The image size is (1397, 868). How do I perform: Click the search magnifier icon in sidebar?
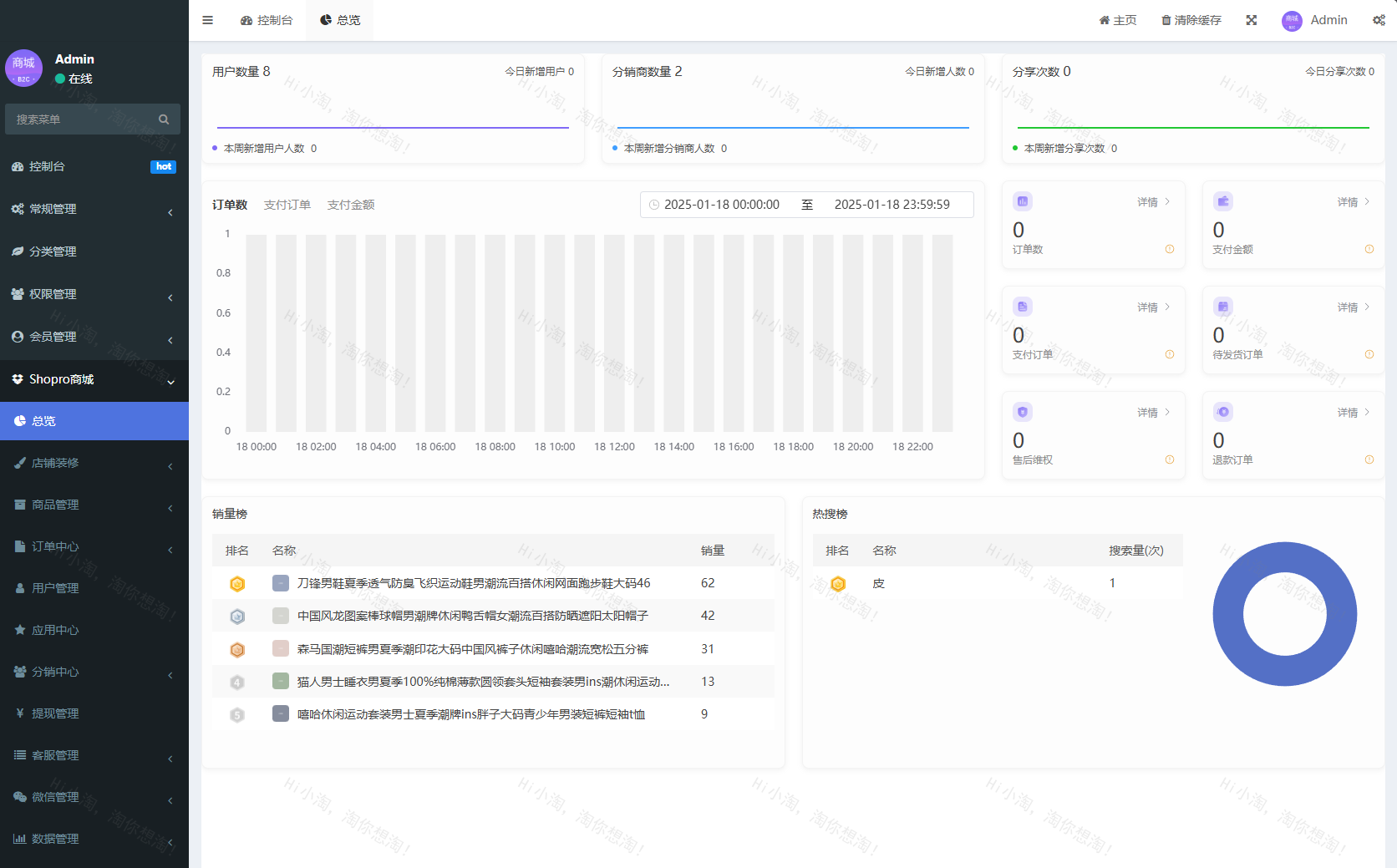[164, 119]
